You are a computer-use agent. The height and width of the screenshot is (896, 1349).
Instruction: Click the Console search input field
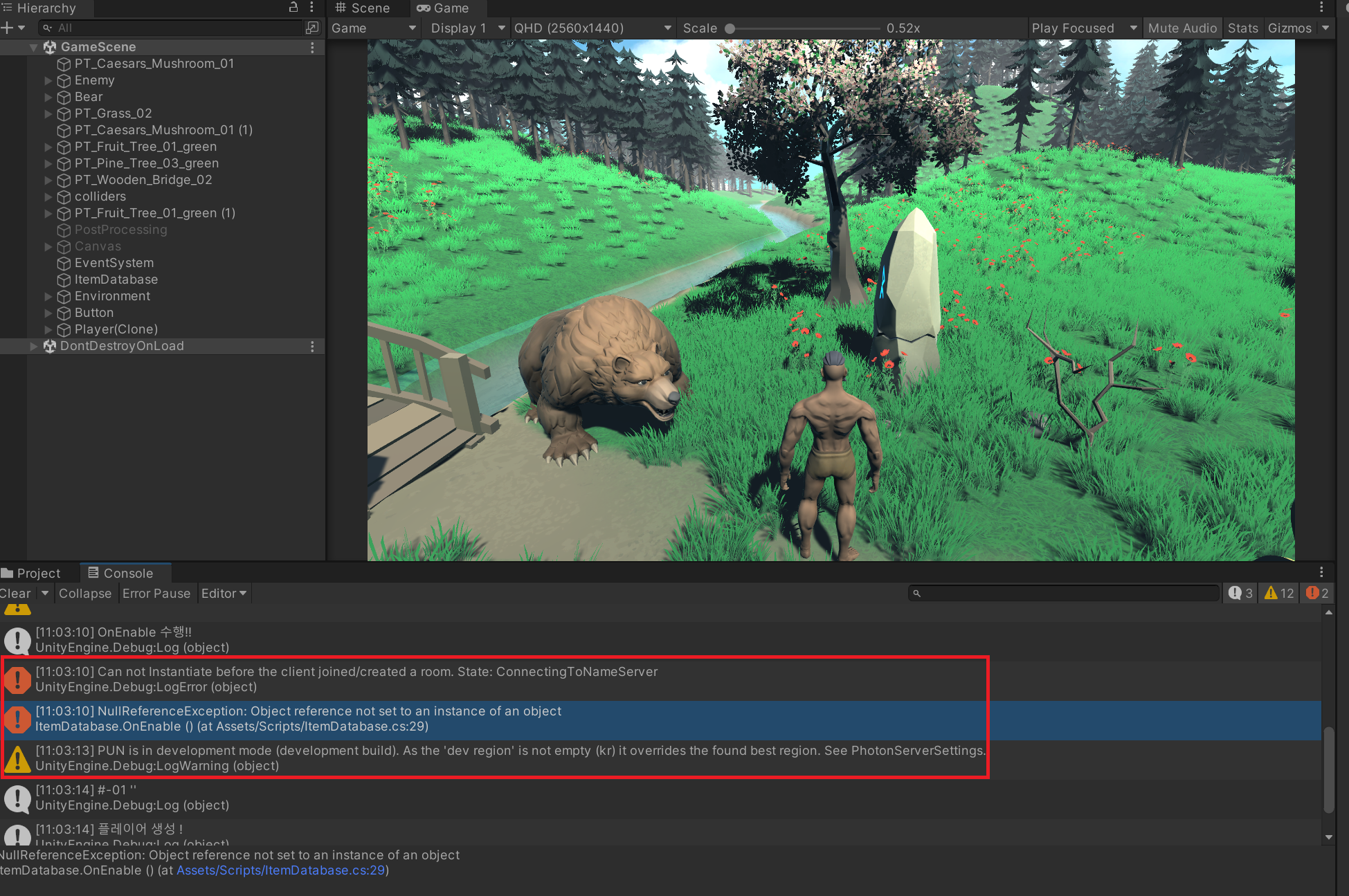1066,593
